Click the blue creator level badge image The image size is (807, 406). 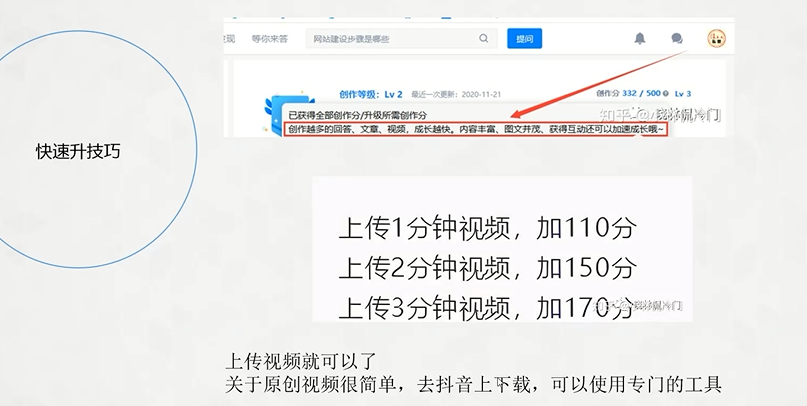288,113
